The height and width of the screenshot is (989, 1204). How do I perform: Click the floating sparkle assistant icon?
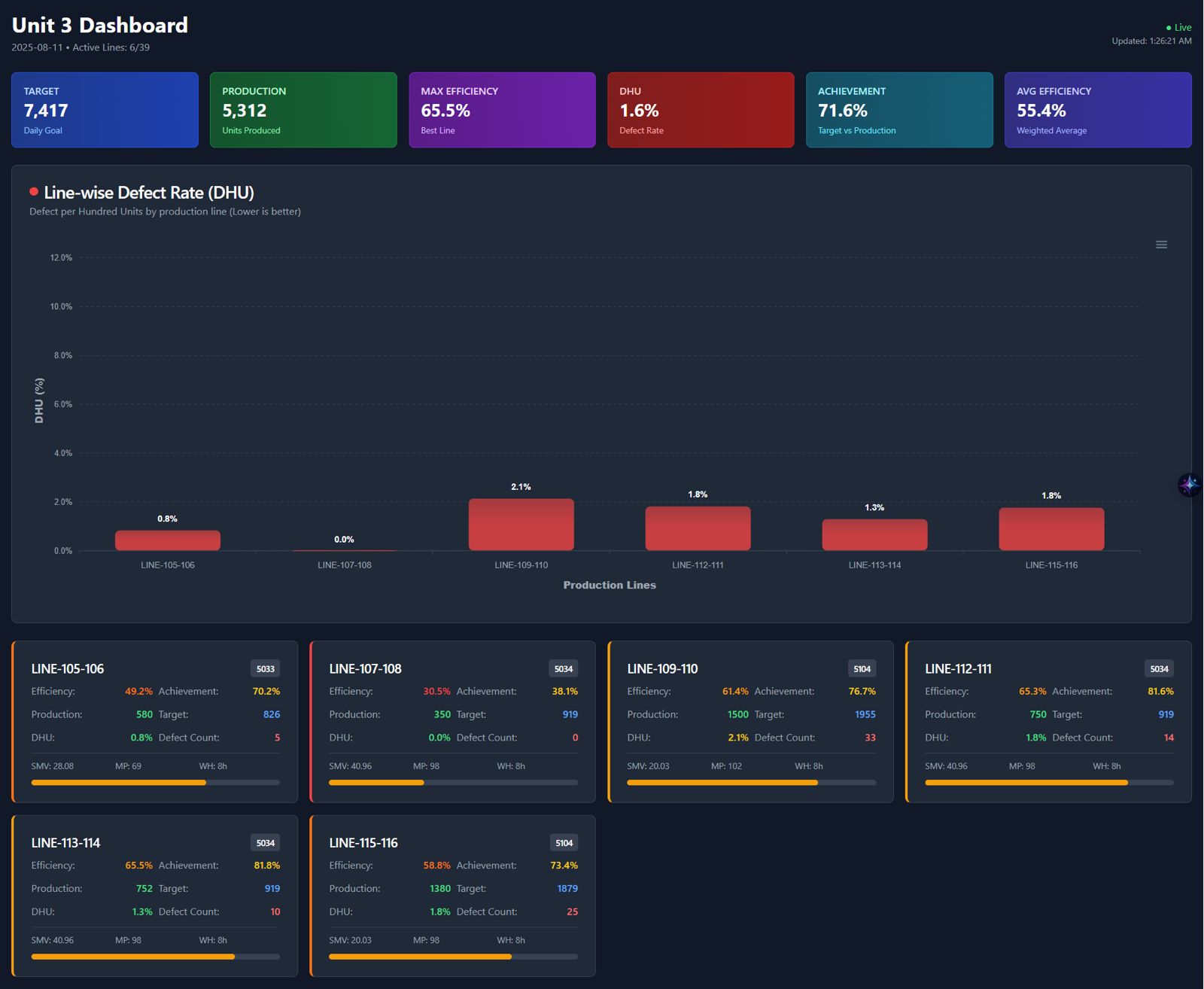tap(1189, 485)
